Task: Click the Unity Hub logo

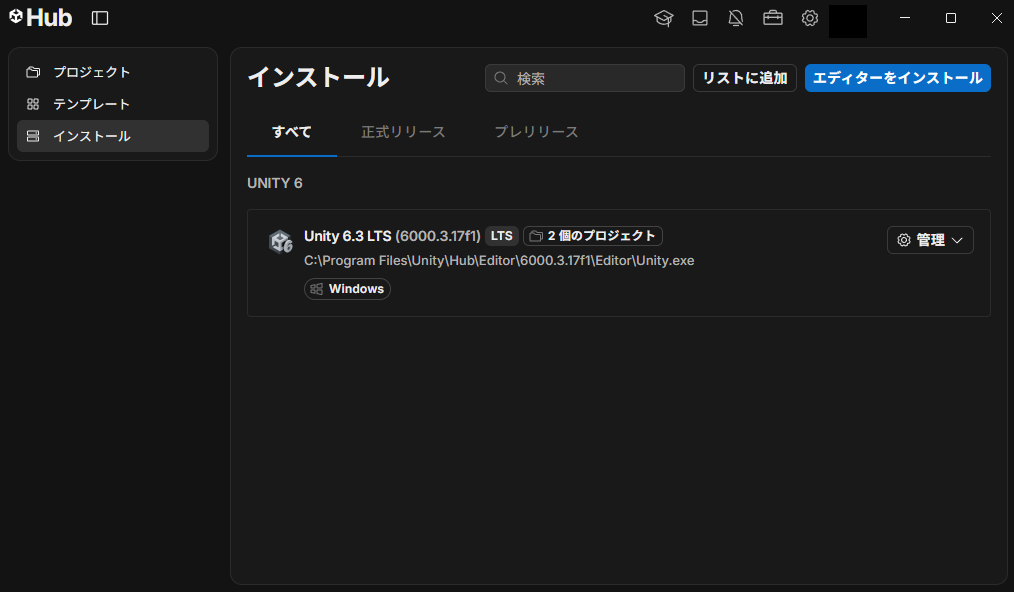Action: coord(40,17)
